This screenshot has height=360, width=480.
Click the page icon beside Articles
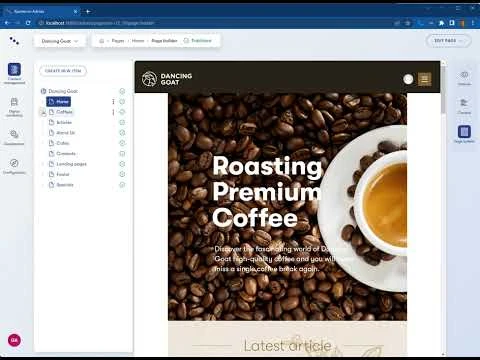[51, 122]
